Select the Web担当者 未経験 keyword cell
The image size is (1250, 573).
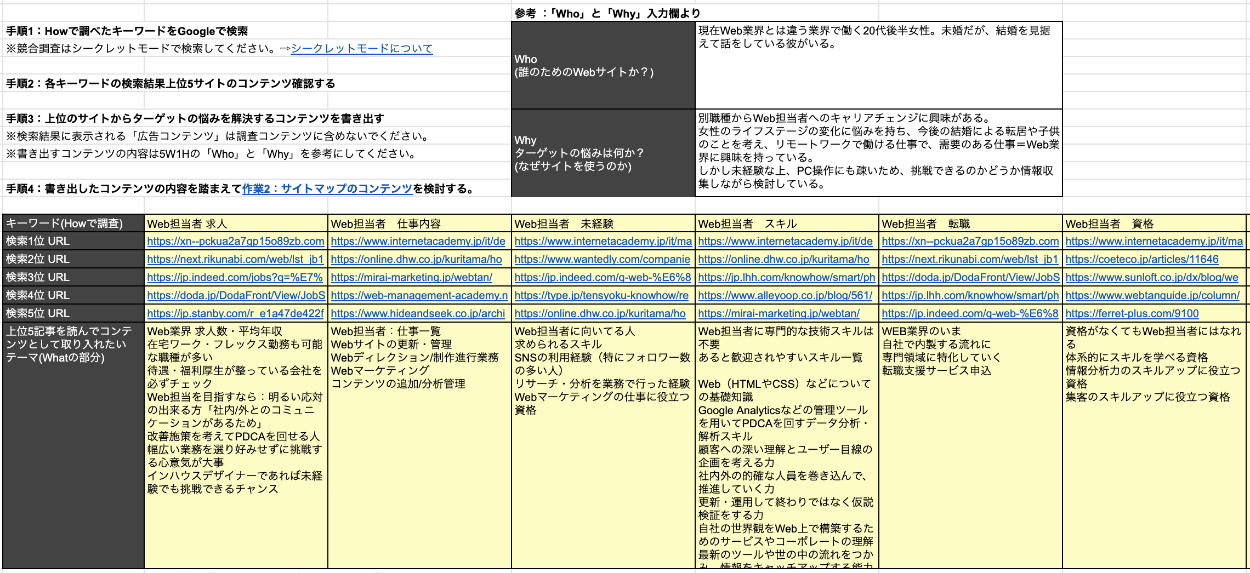coord(602,223)
